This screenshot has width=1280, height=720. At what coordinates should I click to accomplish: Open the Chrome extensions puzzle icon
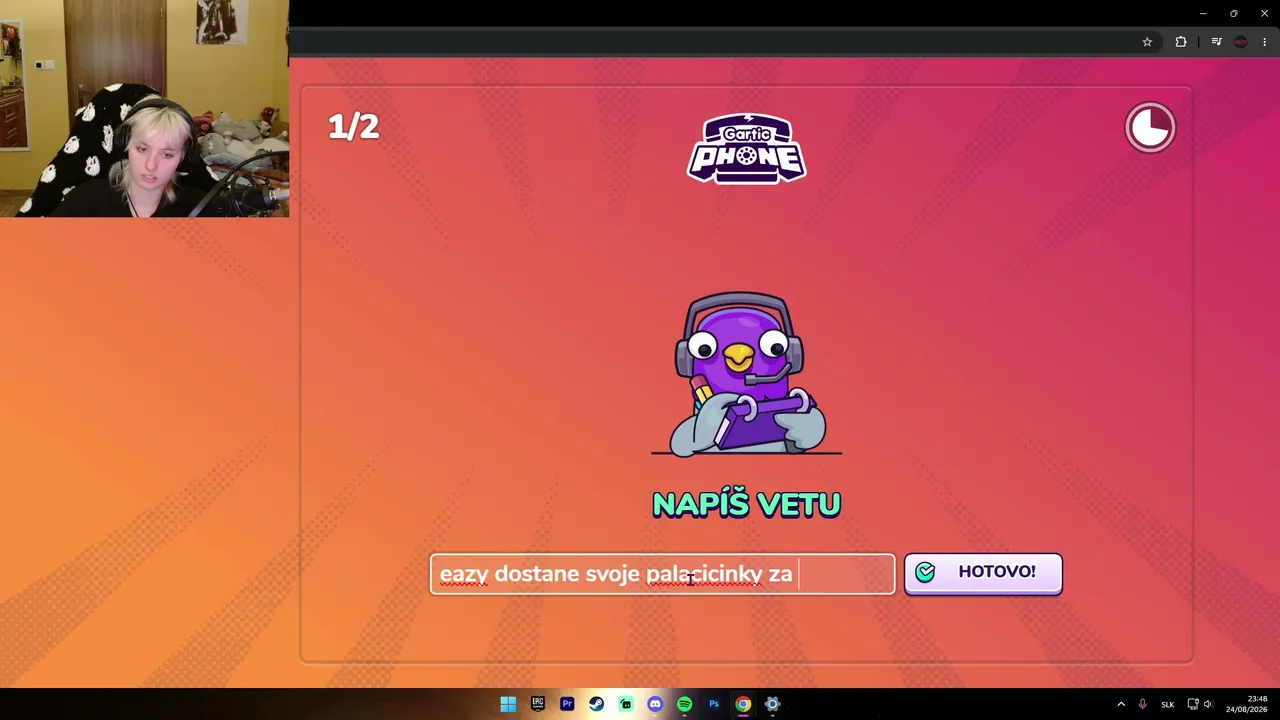click(1181, 42)
